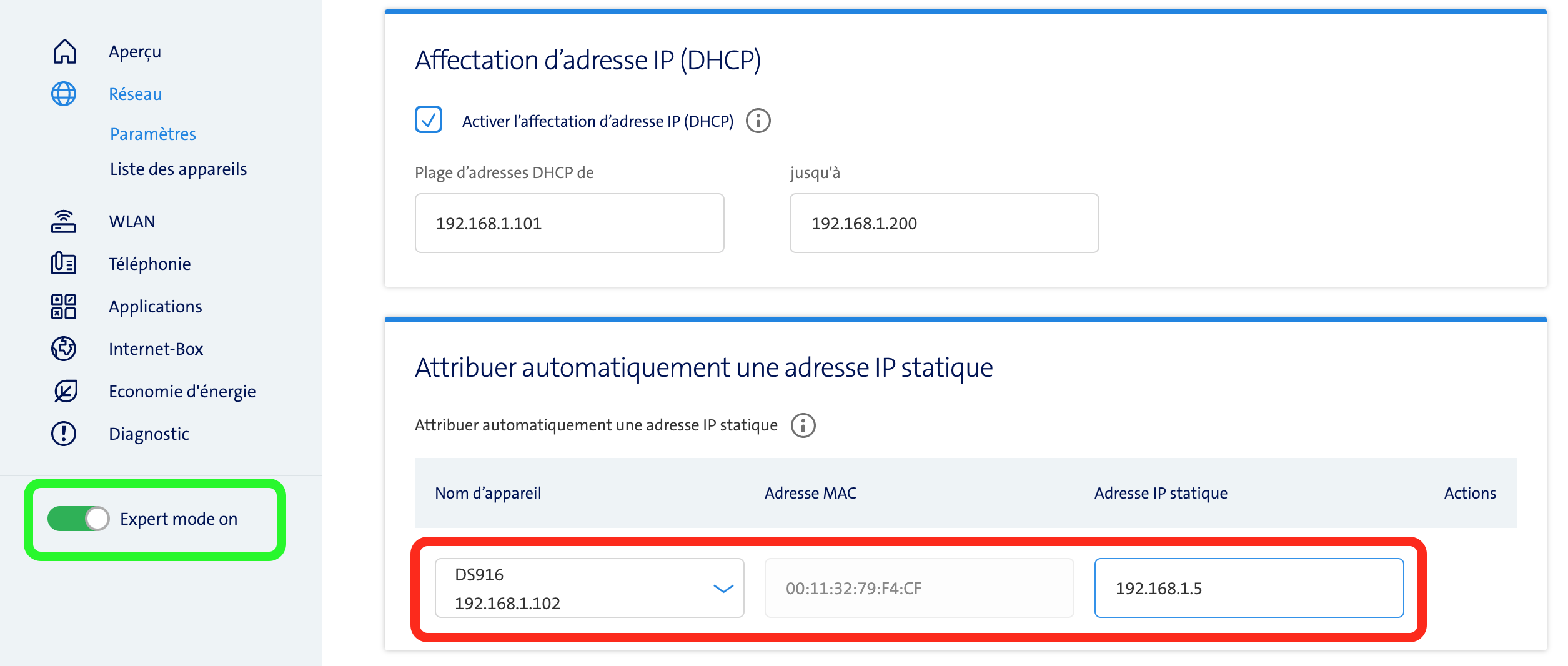
Task: Open the Internet-Box section
Action: pyautogui.click(x=156, y=349)
